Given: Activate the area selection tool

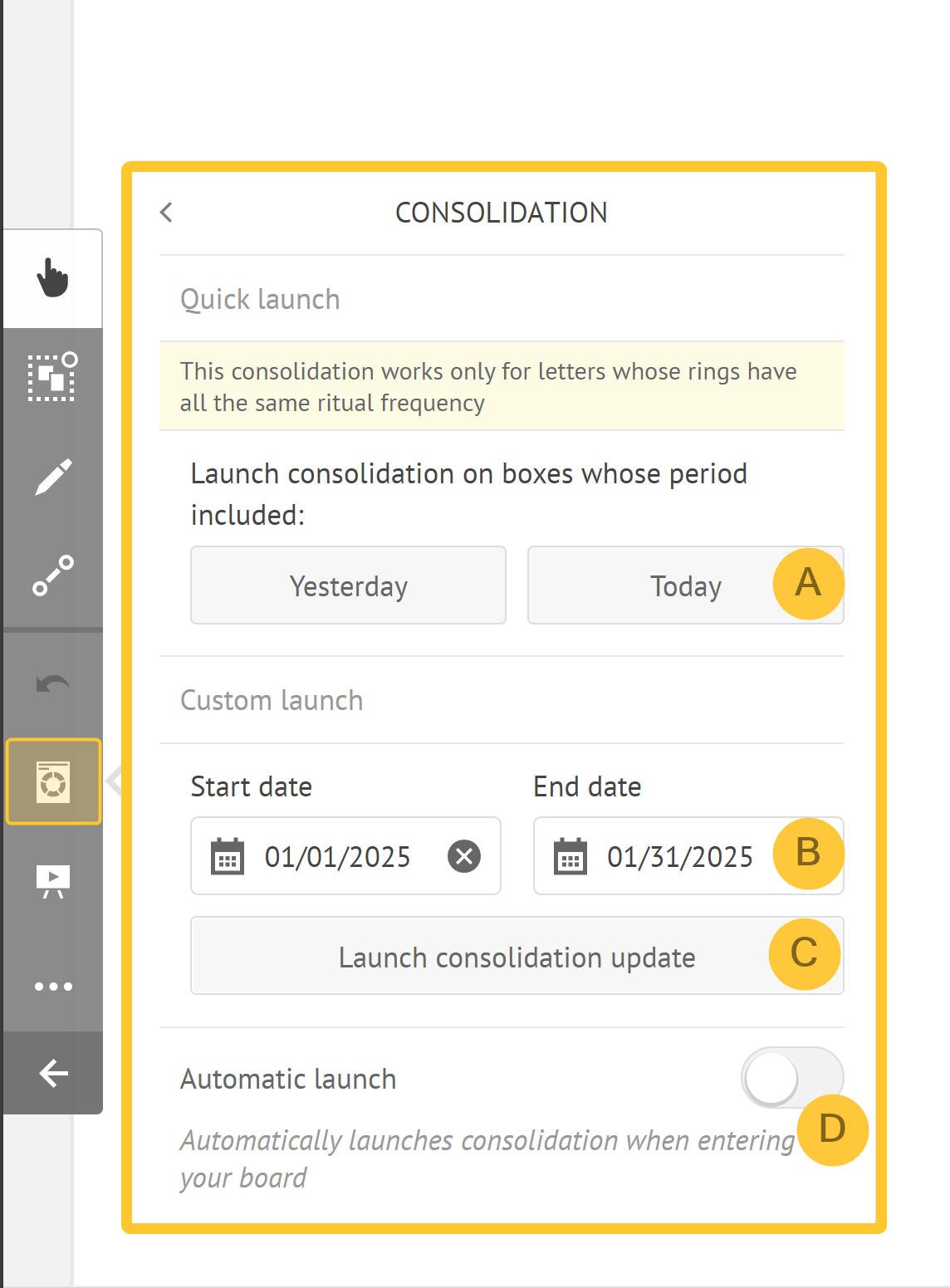Looking at the screenshot, I should 52,377.
